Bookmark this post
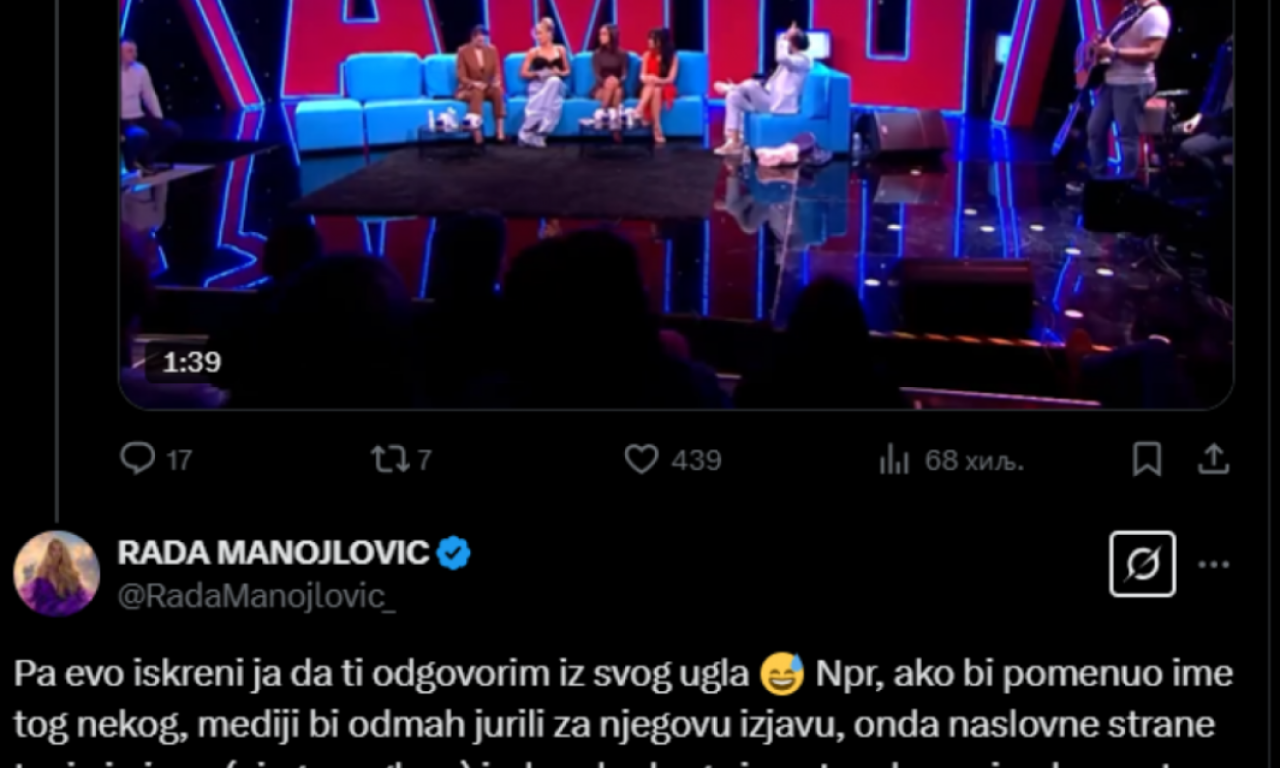The width and height of the screenshot is (1280, 768). pos(1147,459)
